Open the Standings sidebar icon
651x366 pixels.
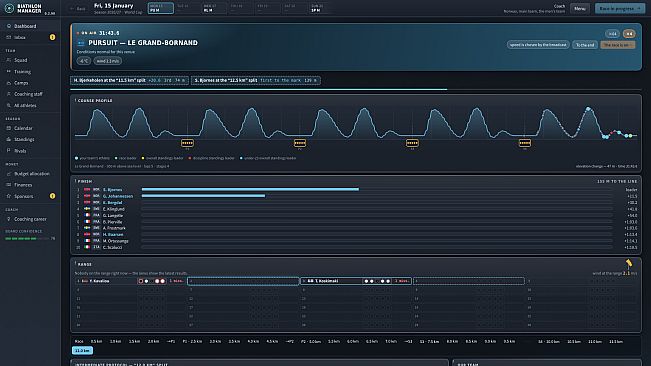pyautogui.click(x=9, y=139)
